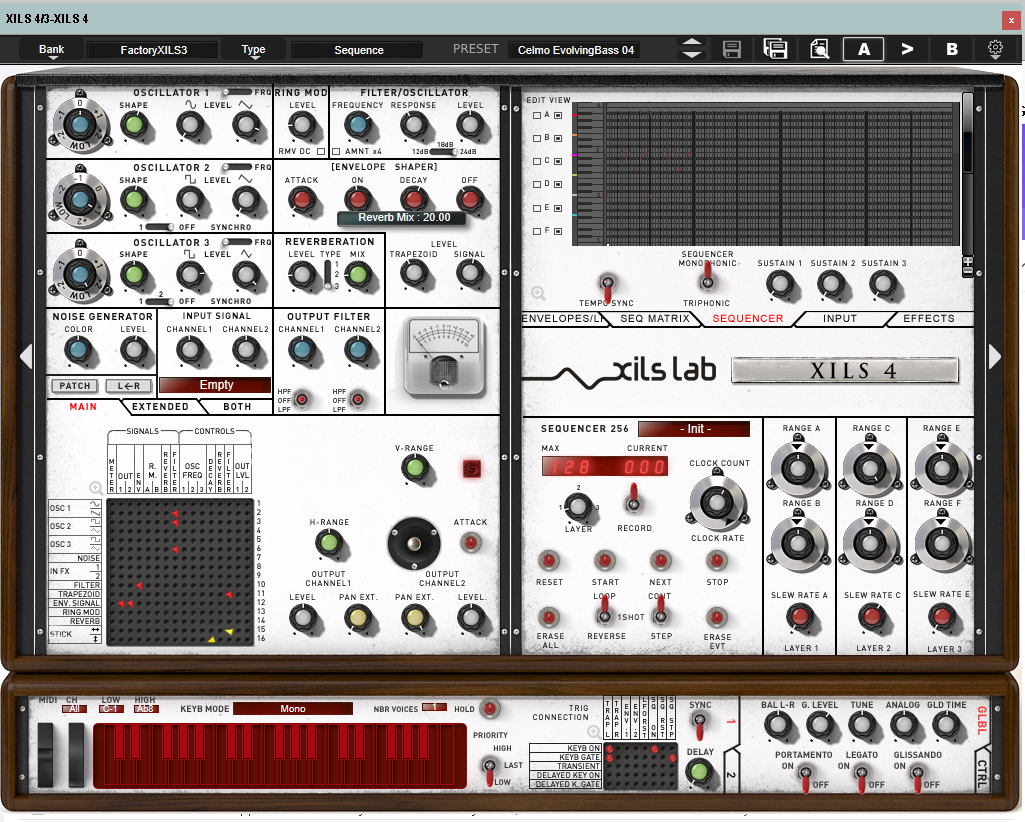Click left panel collapse arrow

click(26, 356)
